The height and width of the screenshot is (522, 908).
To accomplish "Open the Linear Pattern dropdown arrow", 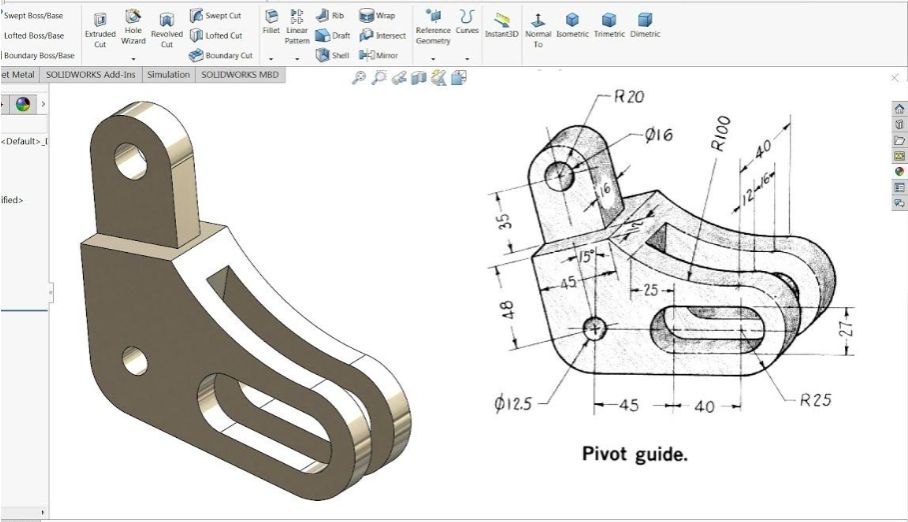I will pos(297,58).
